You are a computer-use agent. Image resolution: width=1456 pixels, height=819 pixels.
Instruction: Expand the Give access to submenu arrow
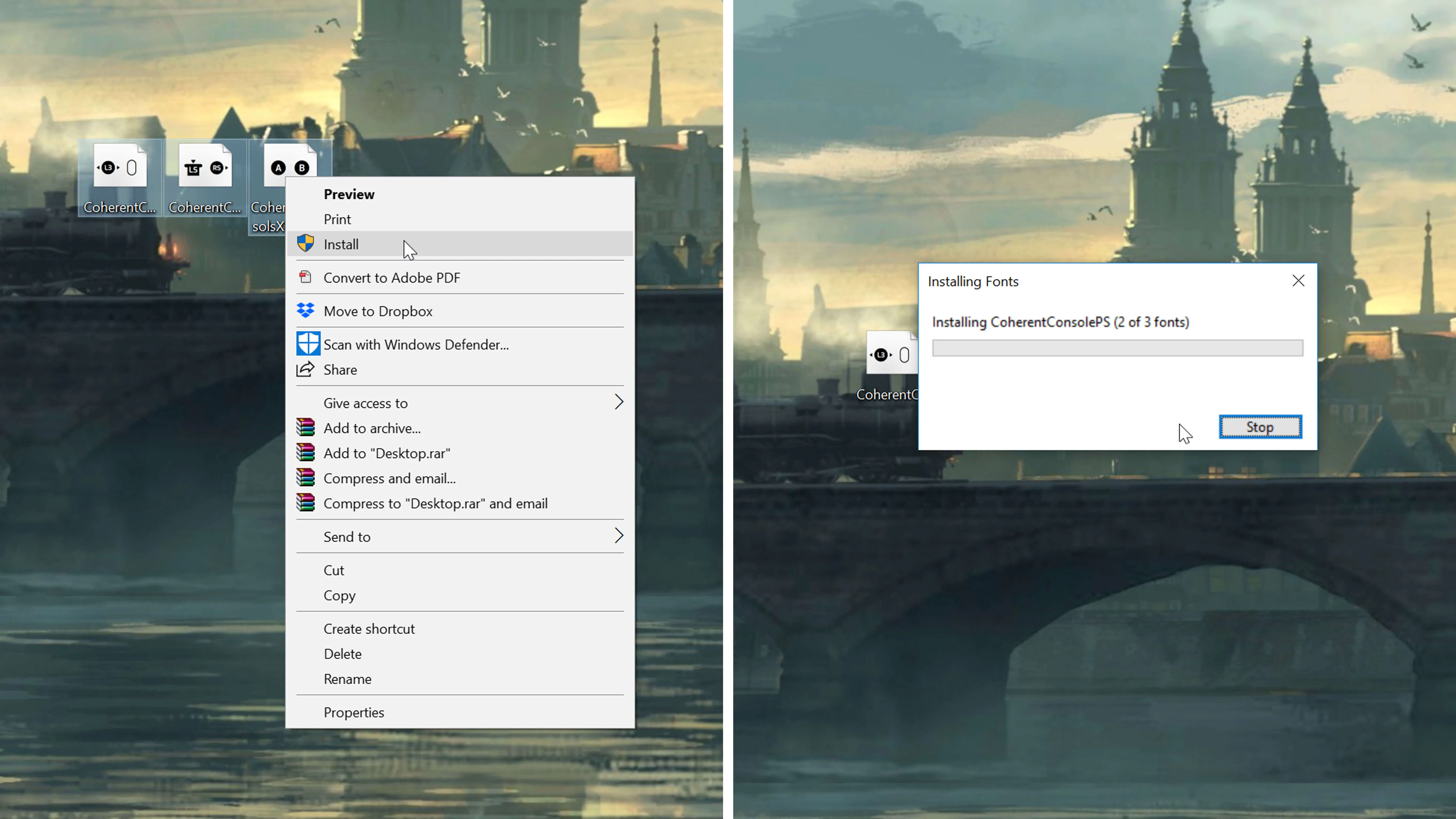coord(618,402)
